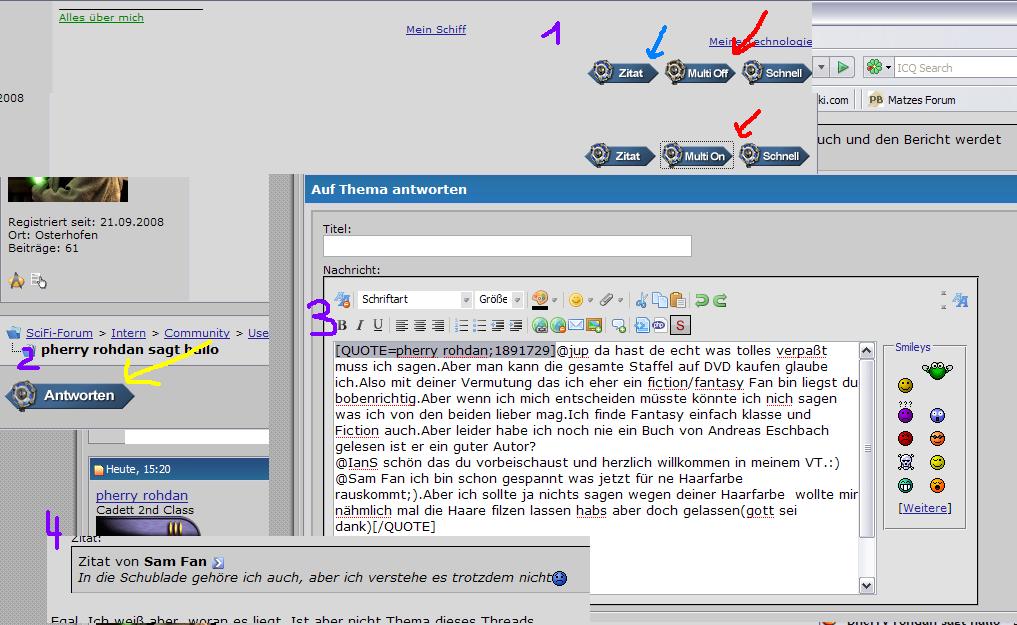The image size is (1017, 625).
Task: Insert an email link via the envelope icon
Action: coord(576,325)
